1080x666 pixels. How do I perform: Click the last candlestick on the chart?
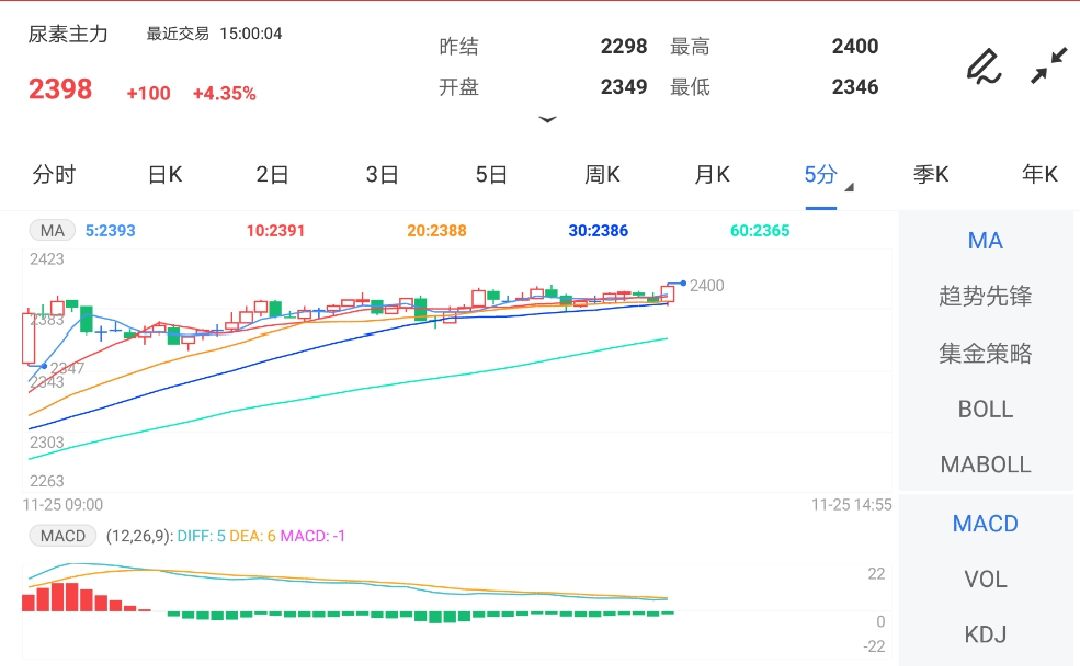click(x=667, y=294)
